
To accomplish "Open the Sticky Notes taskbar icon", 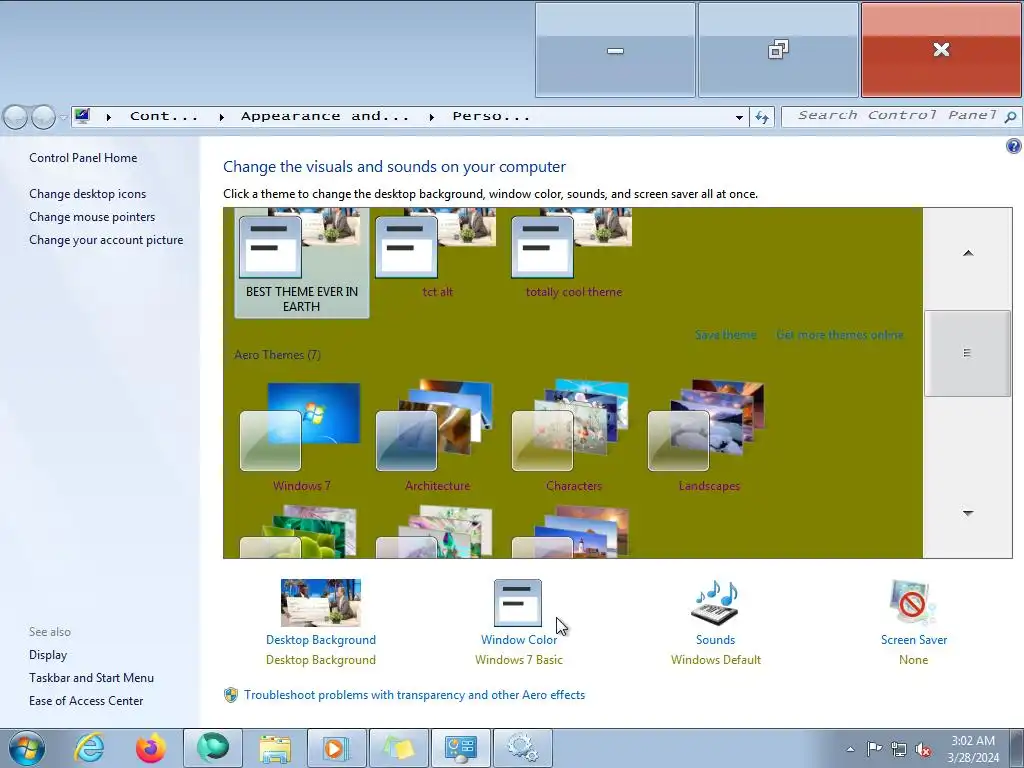I will [399, 748].
